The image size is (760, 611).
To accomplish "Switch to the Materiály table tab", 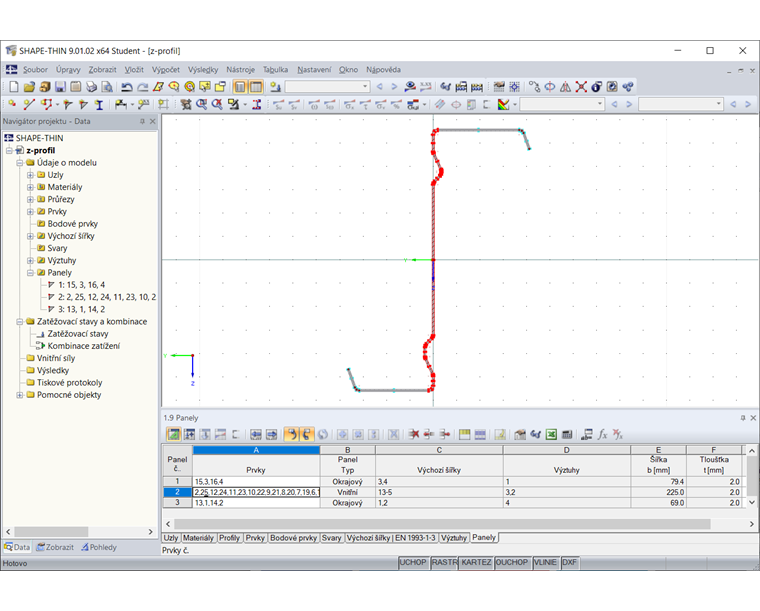I will 198,538.
